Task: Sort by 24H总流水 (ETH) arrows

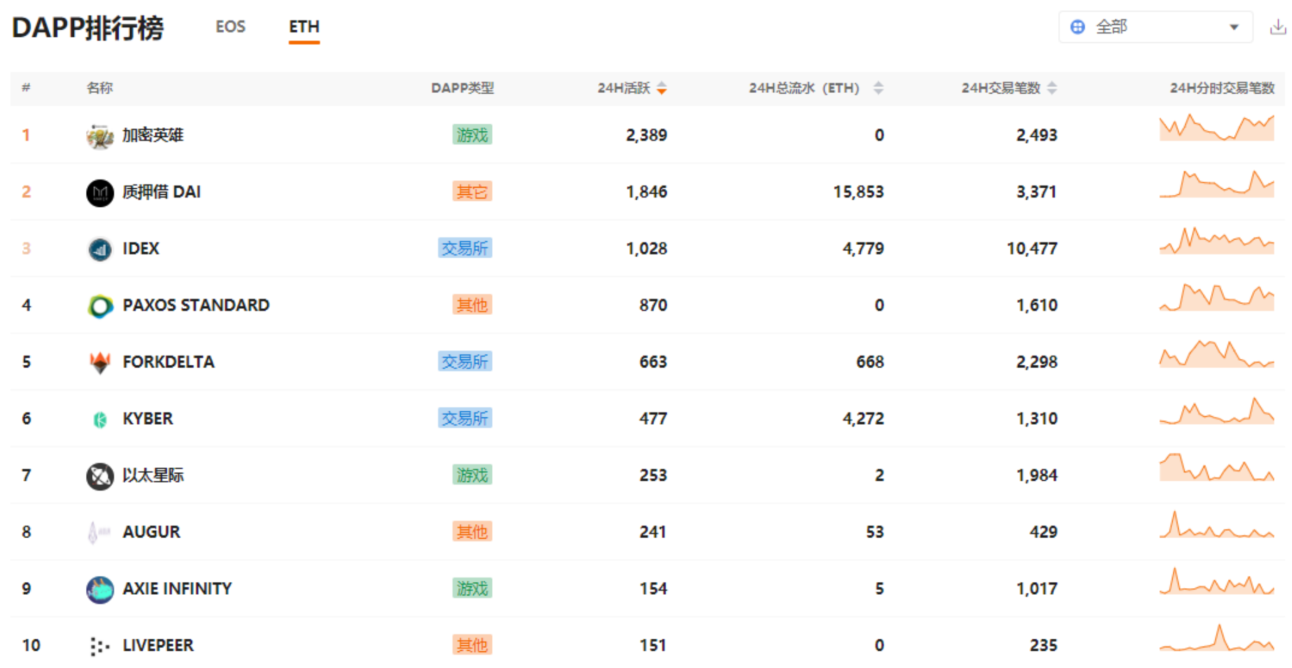Action: tap(878, 88)
